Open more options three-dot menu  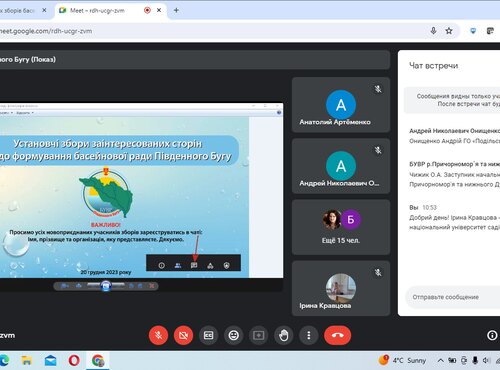tap(309, 335)
